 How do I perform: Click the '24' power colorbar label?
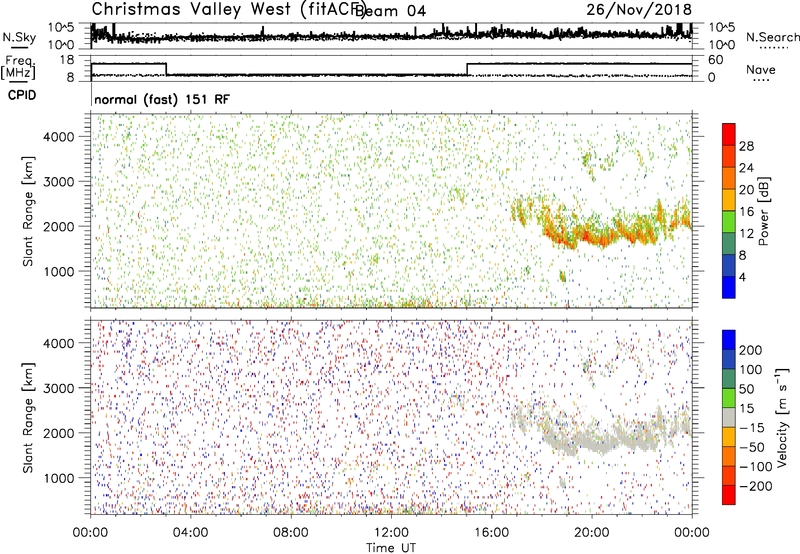click(746, 168)
